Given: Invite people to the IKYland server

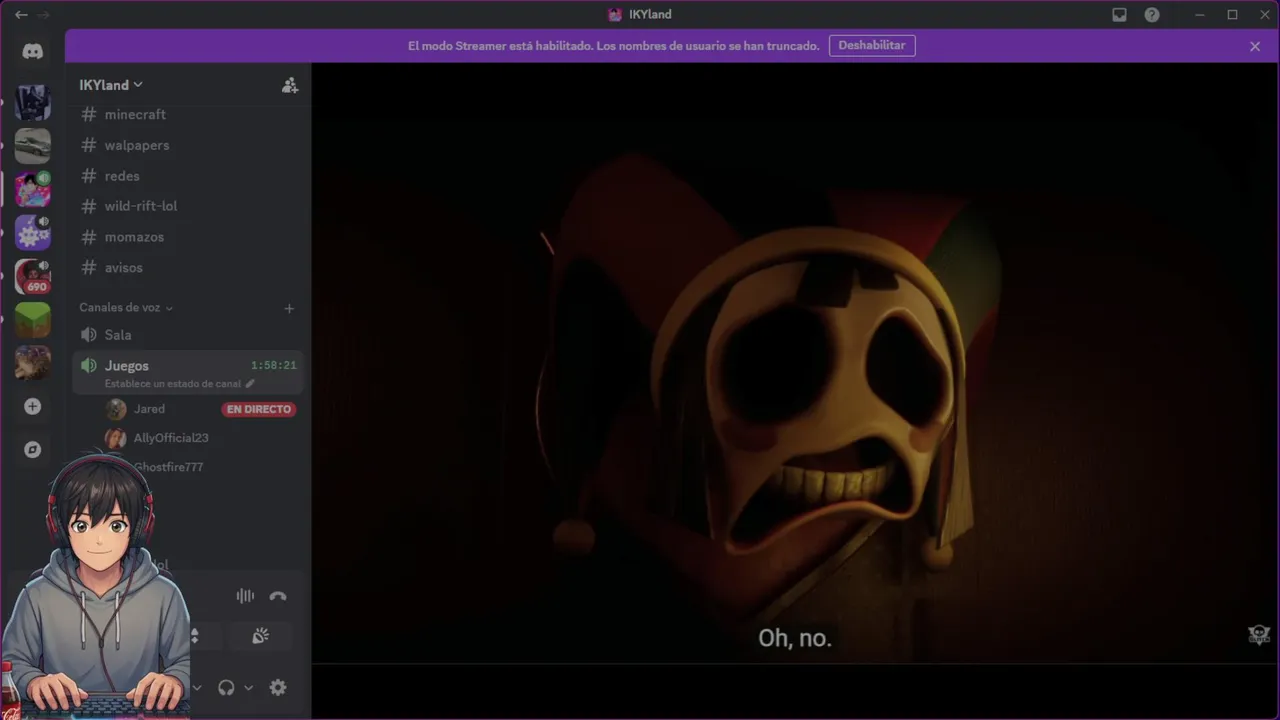Looking at the screenshot, I should click(290, 85).
